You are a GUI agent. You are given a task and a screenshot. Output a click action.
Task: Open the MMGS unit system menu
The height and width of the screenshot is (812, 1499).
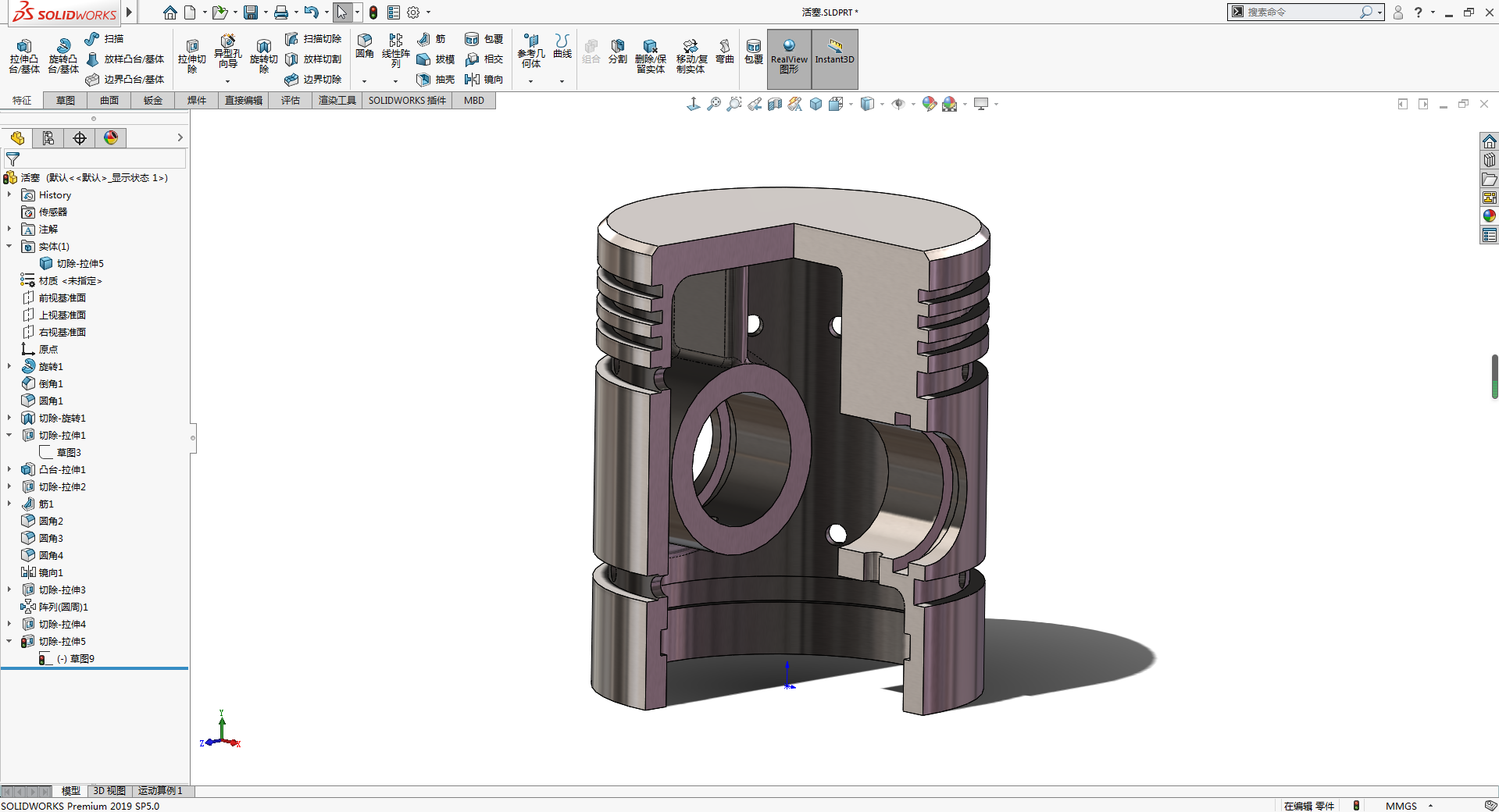tap(1409, 806)
